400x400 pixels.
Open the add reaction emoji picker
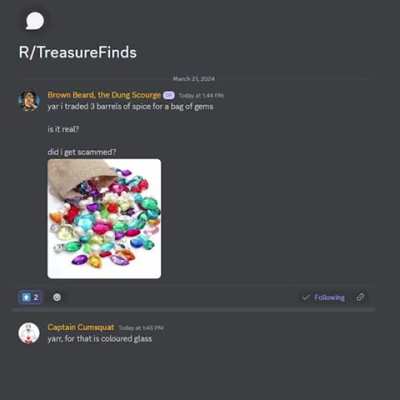(57, 297)
